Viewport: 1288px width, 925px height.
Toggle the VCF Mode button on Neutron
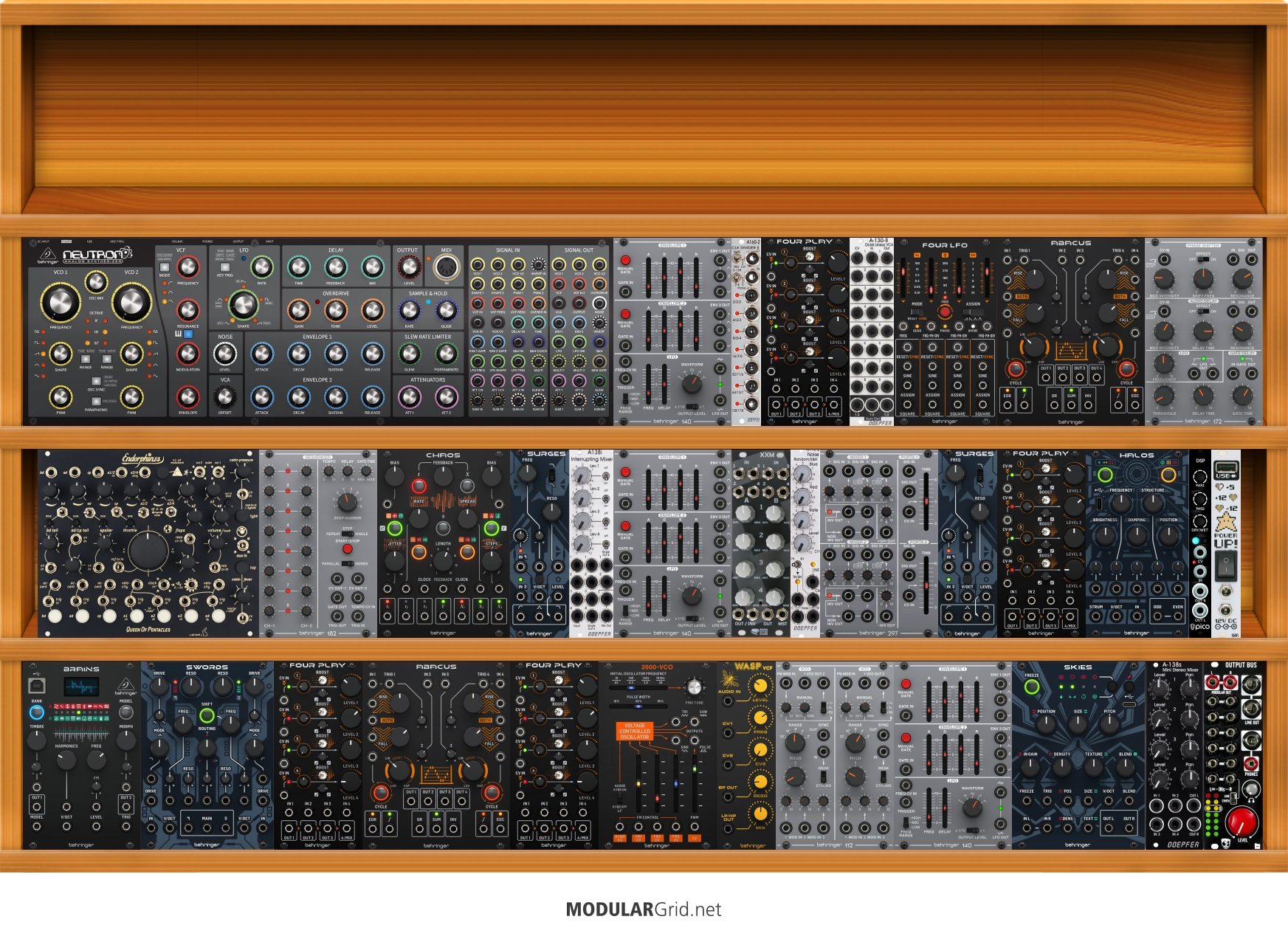[x=165, y=268]
